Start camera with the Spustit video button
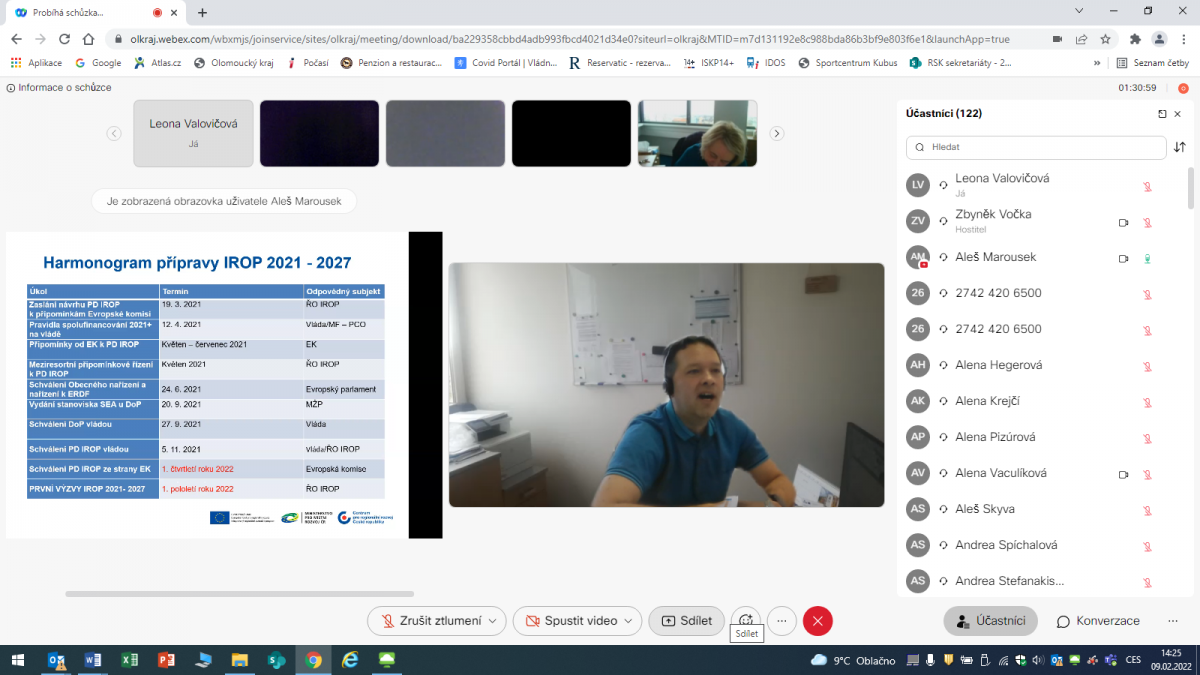The width and height of the screenshot is (1200, 675). [570, 621]
